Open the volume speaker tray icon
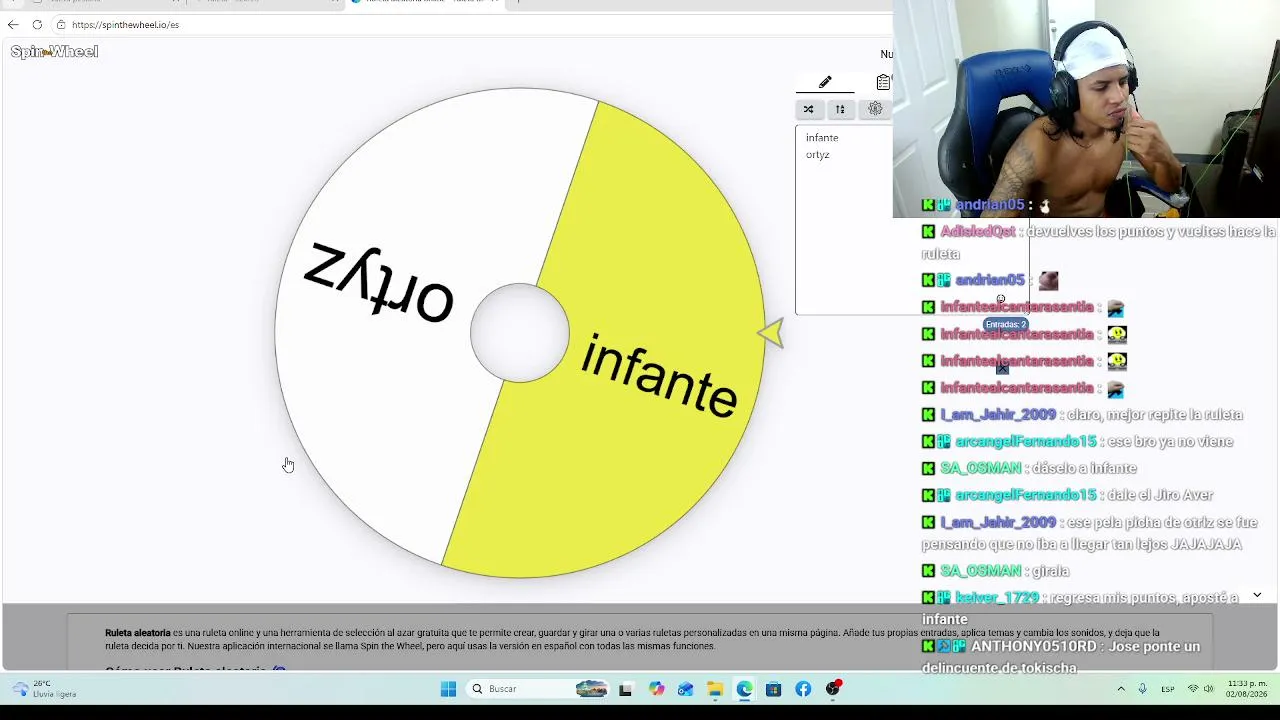1280x720 pixels. [1209, 689]
